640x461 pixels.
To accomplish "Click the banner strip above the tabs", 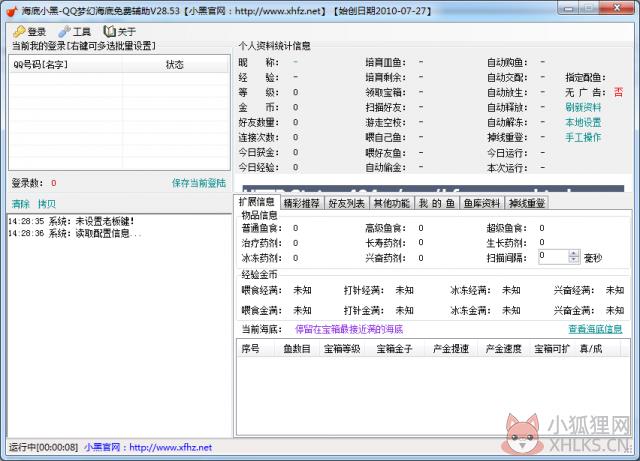I will [433, 189].
